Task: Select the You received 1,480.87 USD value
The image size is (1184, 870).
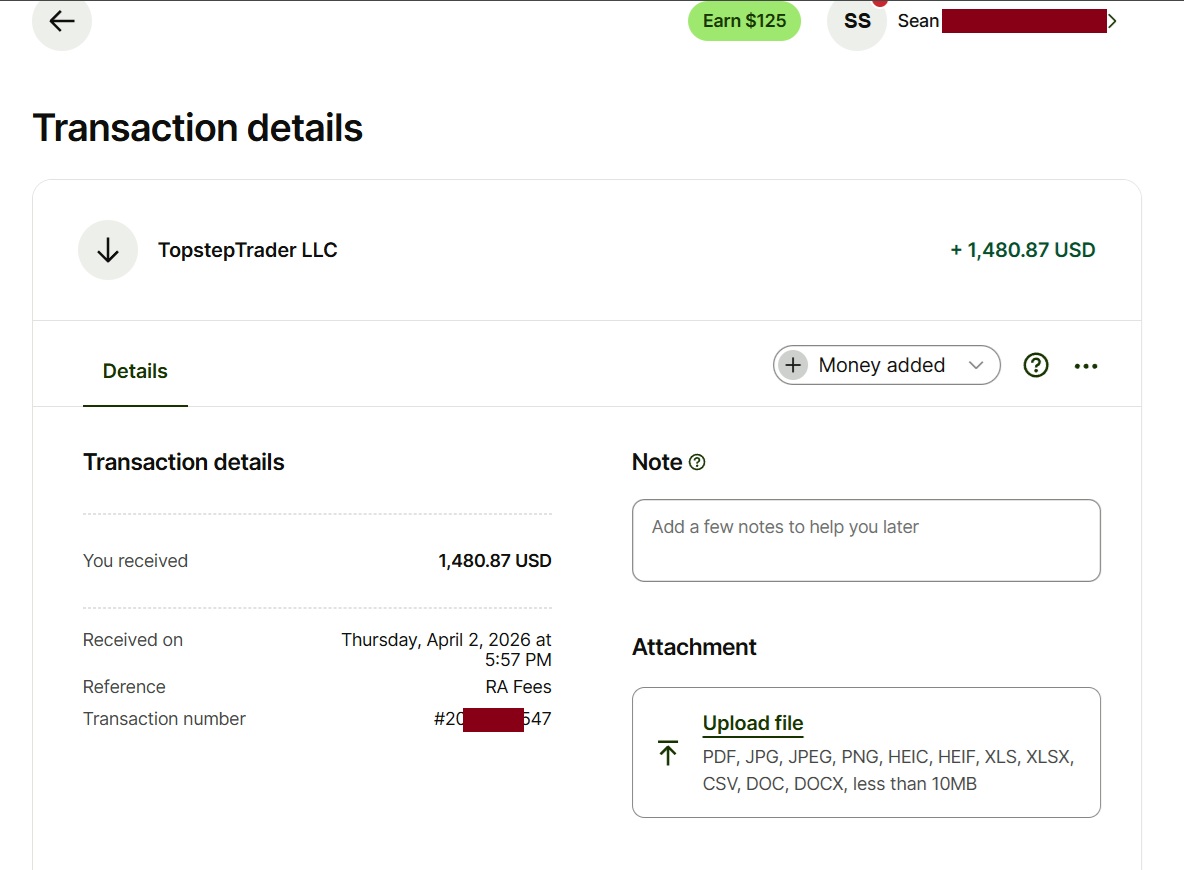Action: [x=495, y=560]
